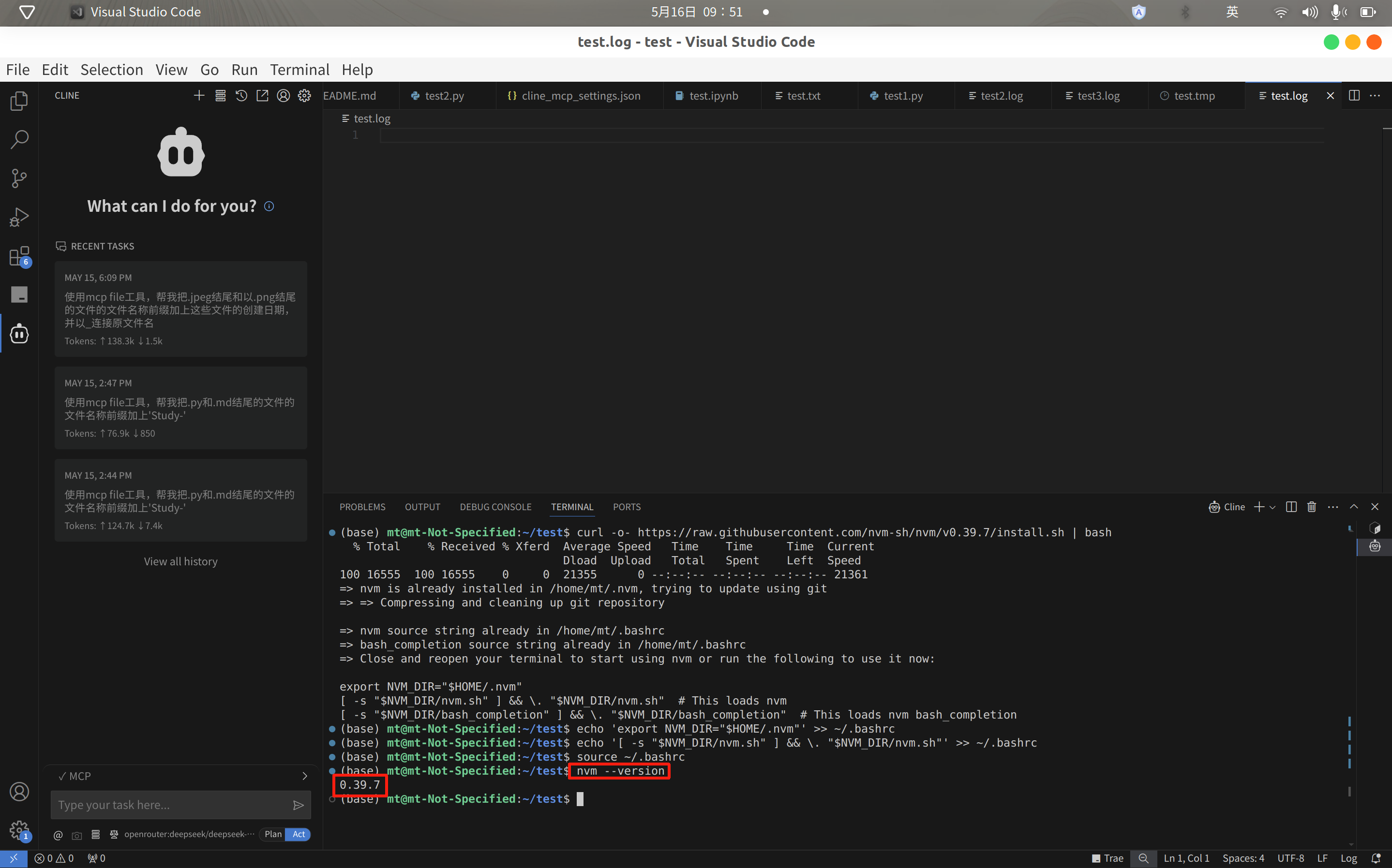Image resolution: width=1392 pixels, height=868 pixels.
Task: Open the Extensions view with badge 6
Action: coord(19,256)
